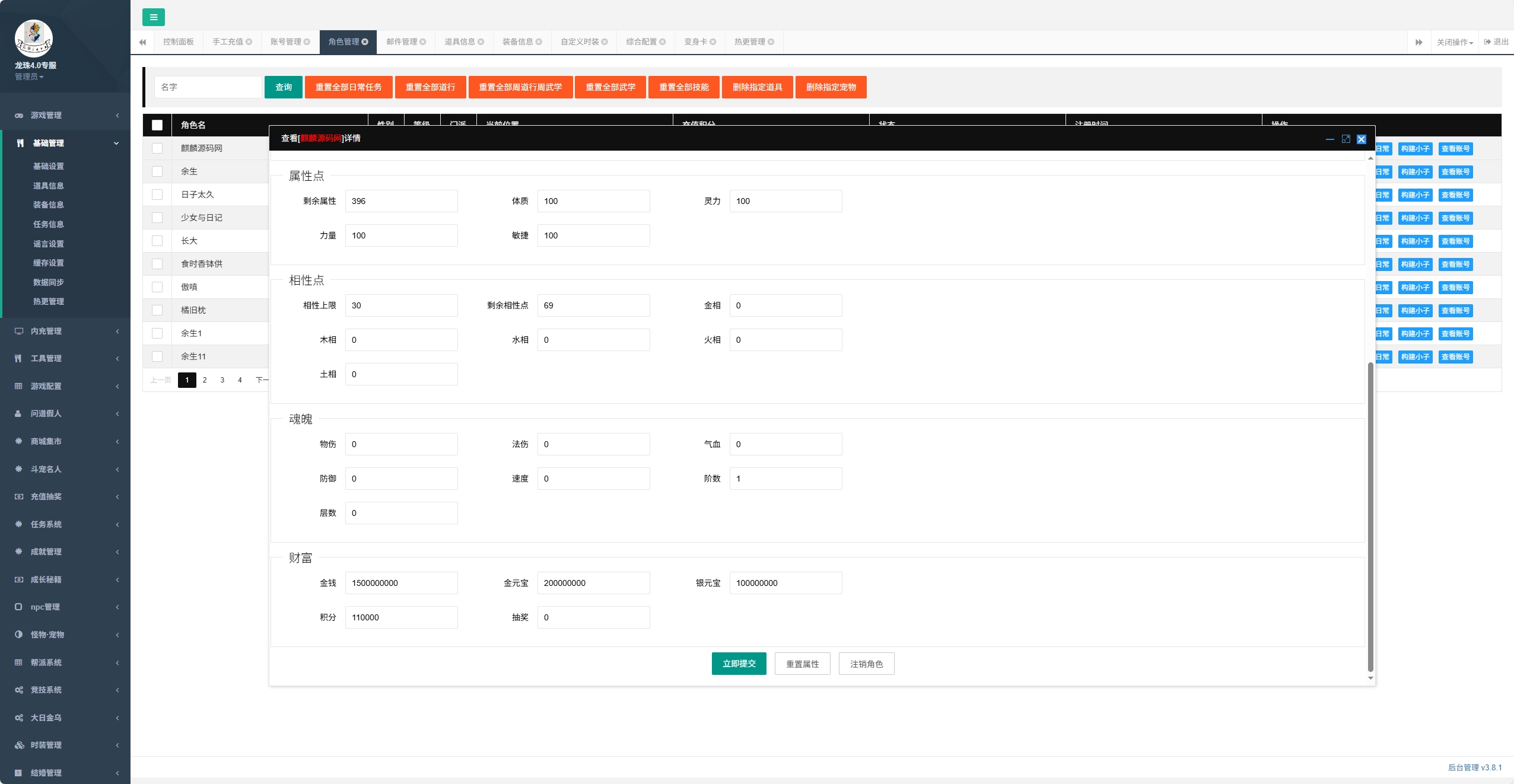The width and height of the screenshot is (1514, 784).
Task: Check the box for 日子太久 row
Action: pos(157,195)
